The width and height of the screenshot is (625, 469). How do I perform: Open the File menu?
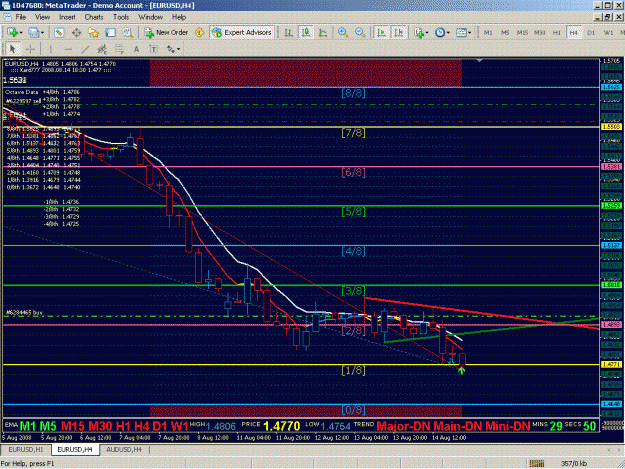pos(21,17)
